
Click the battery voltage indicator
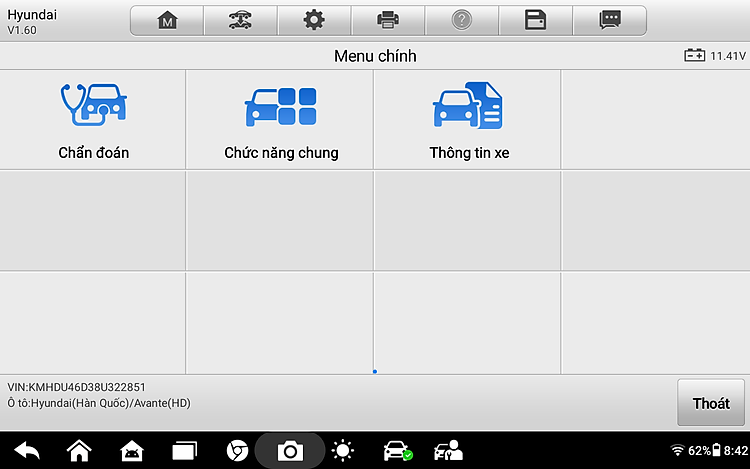[714, 56]
